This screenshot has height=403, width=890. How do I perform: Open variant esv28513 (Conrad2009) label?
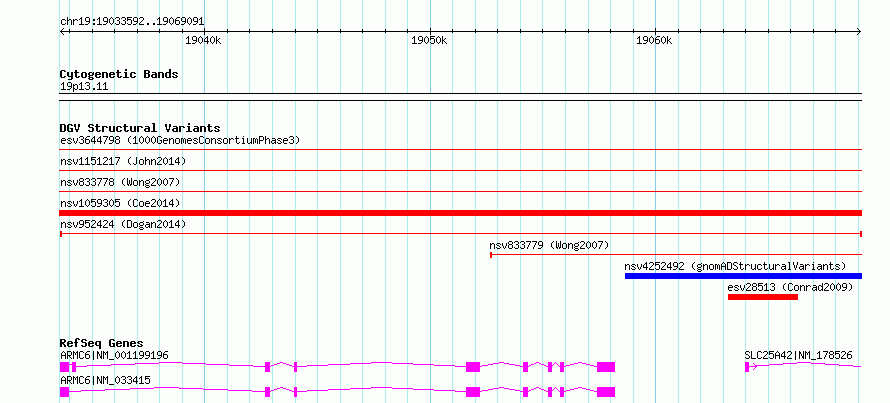coord(790,287)
